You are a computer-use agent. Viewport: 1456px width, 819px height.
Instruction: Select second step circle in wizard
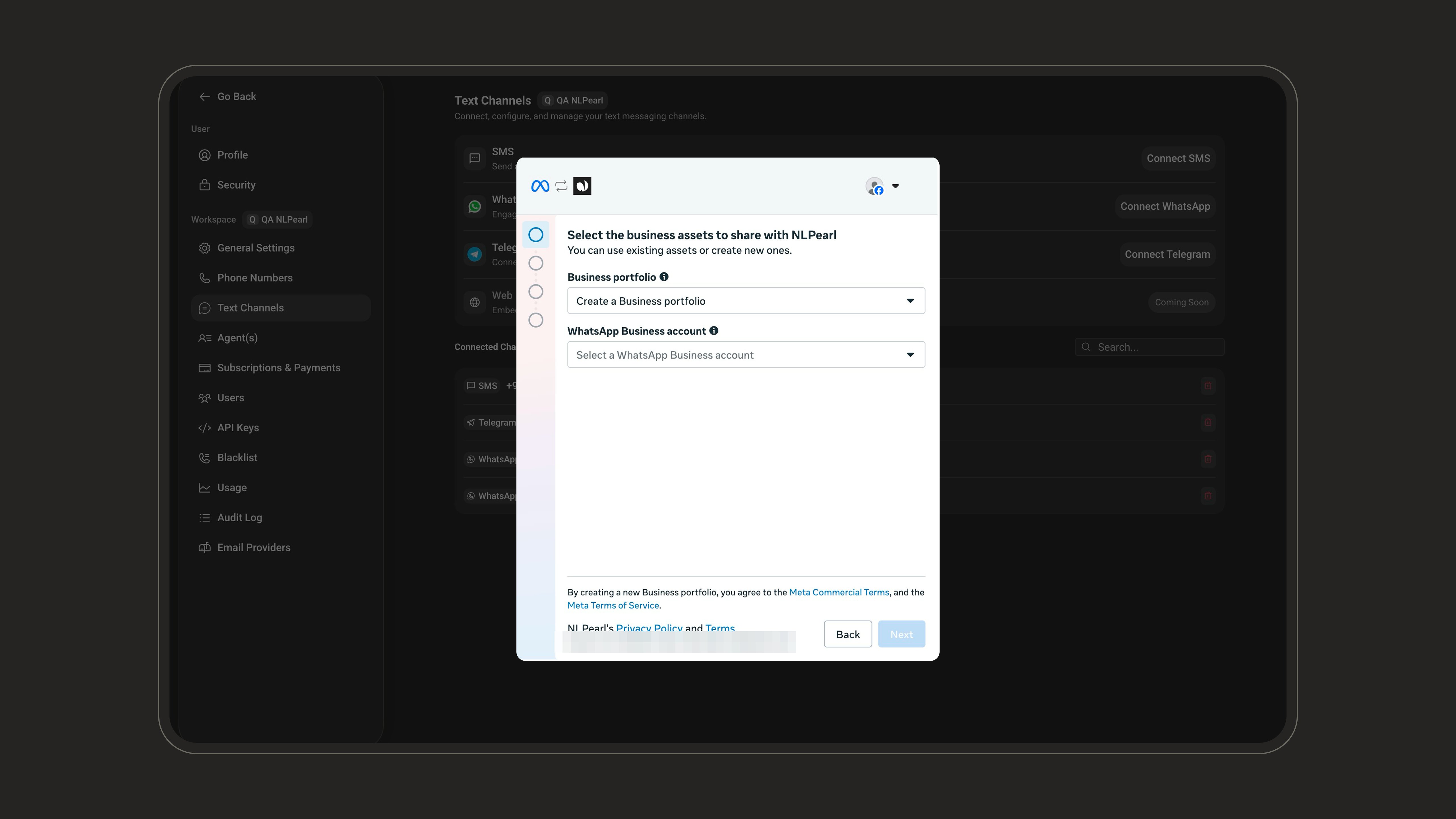click(x=536, y=263)
